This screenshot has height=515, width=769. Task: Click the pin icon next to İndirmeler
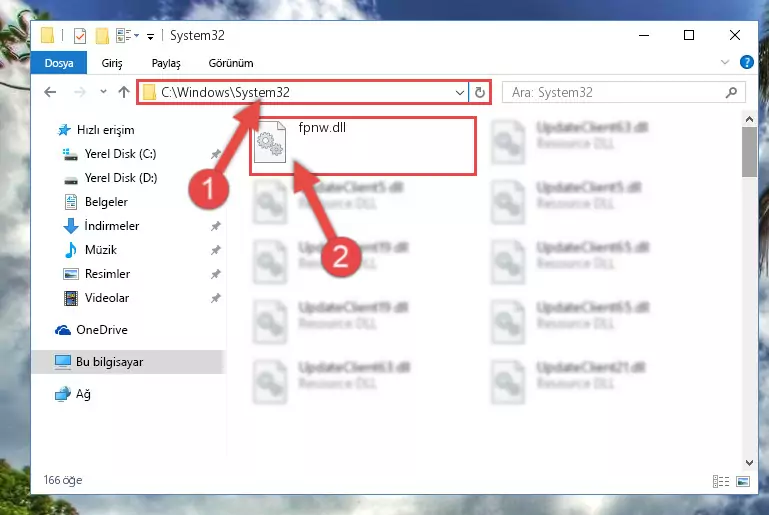coord(215,226)
